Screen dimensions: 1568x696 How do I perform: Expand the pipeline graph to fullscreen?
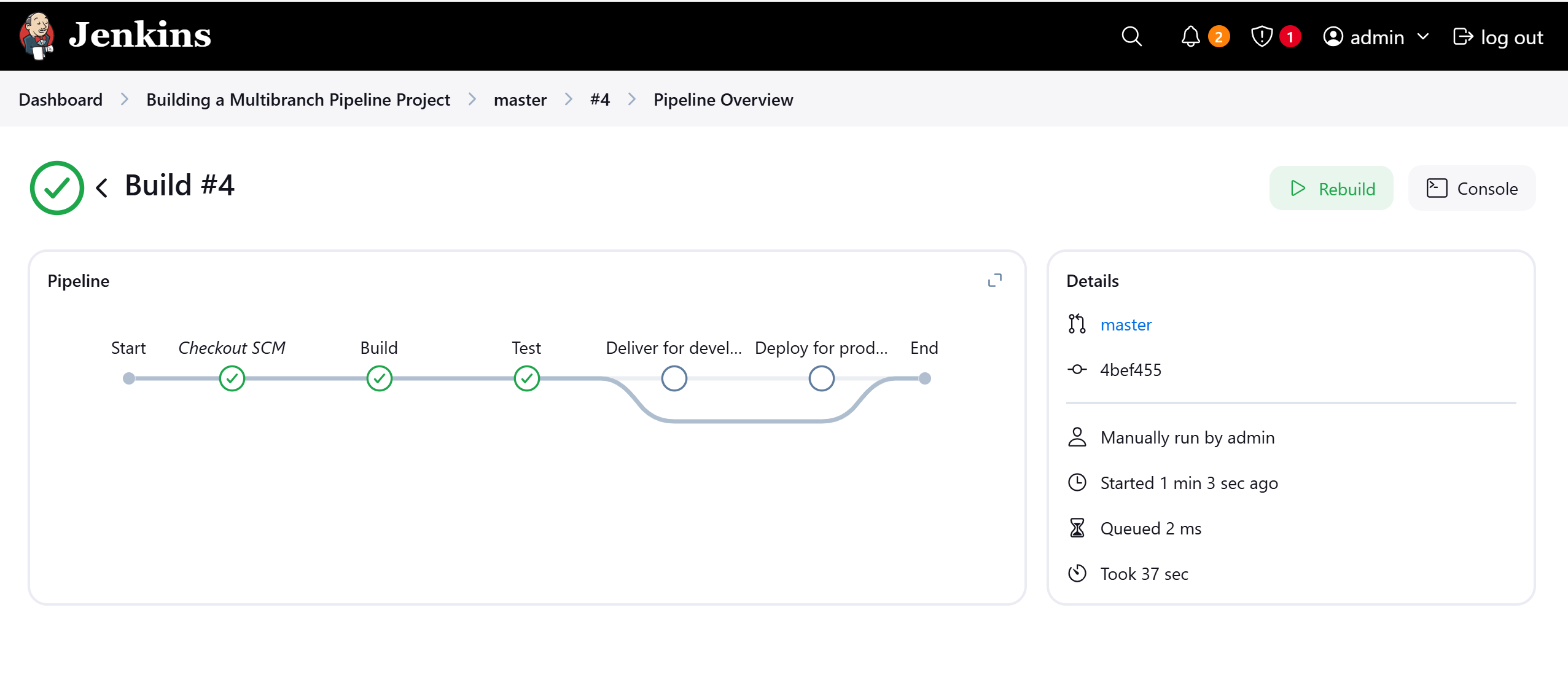point(994,281)
